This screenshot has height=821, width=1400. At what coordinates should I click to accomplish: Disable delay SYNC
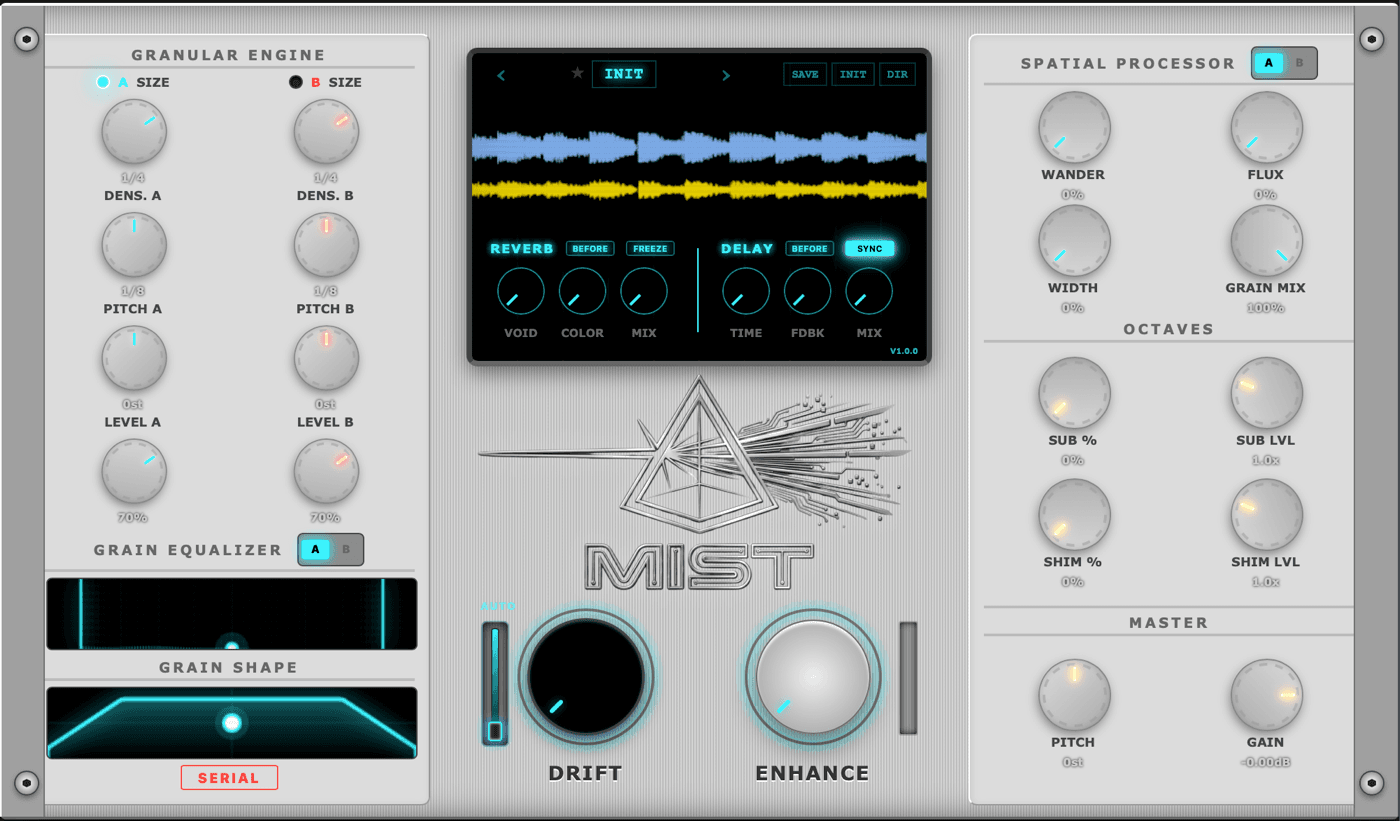(x=870, y=249)
